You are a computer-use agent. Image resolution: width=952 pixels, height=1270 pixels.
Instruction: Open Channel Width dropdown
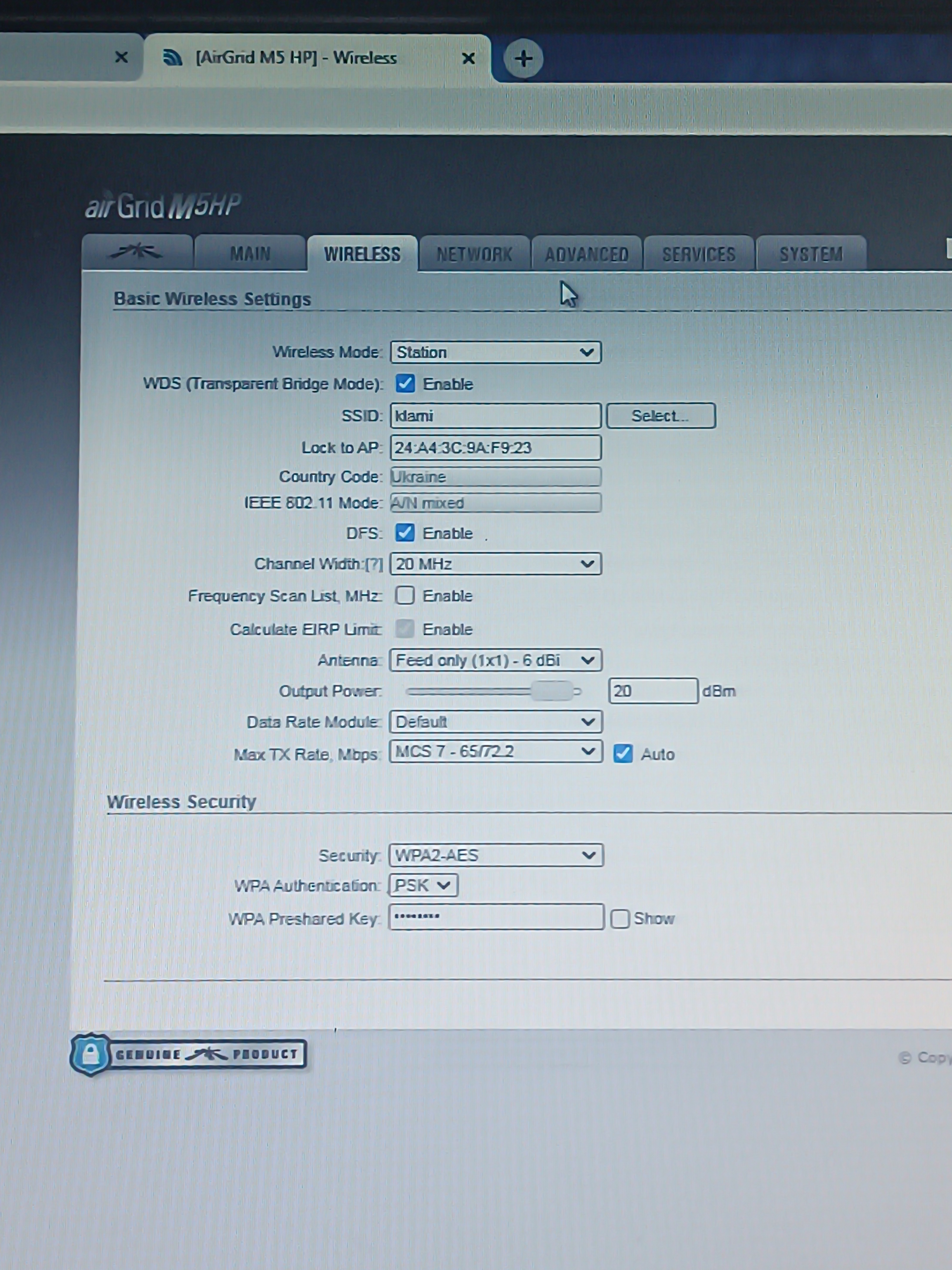click(x=496, y=564)
